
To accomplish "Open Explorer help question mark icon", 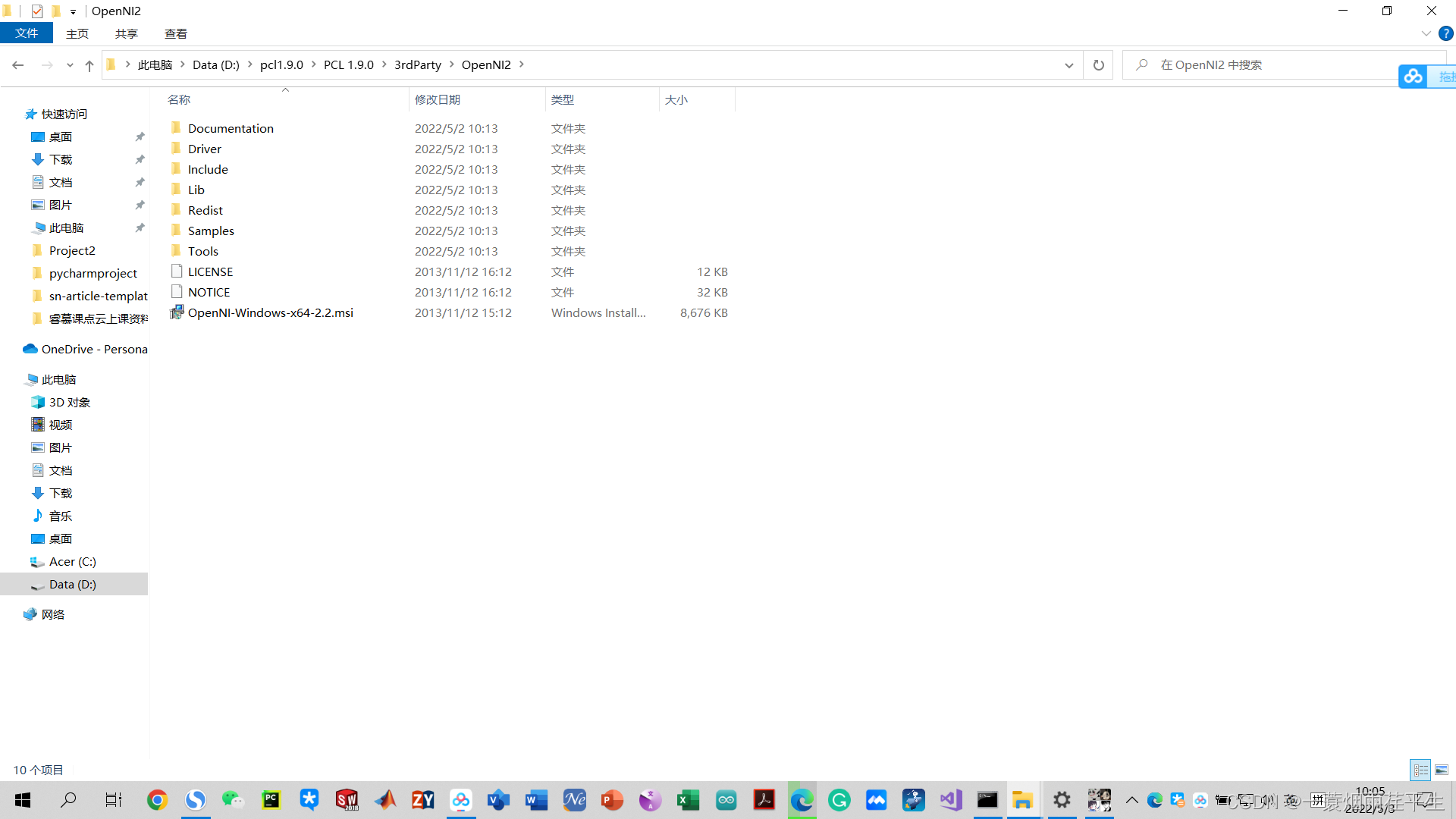I will 1445,33.
